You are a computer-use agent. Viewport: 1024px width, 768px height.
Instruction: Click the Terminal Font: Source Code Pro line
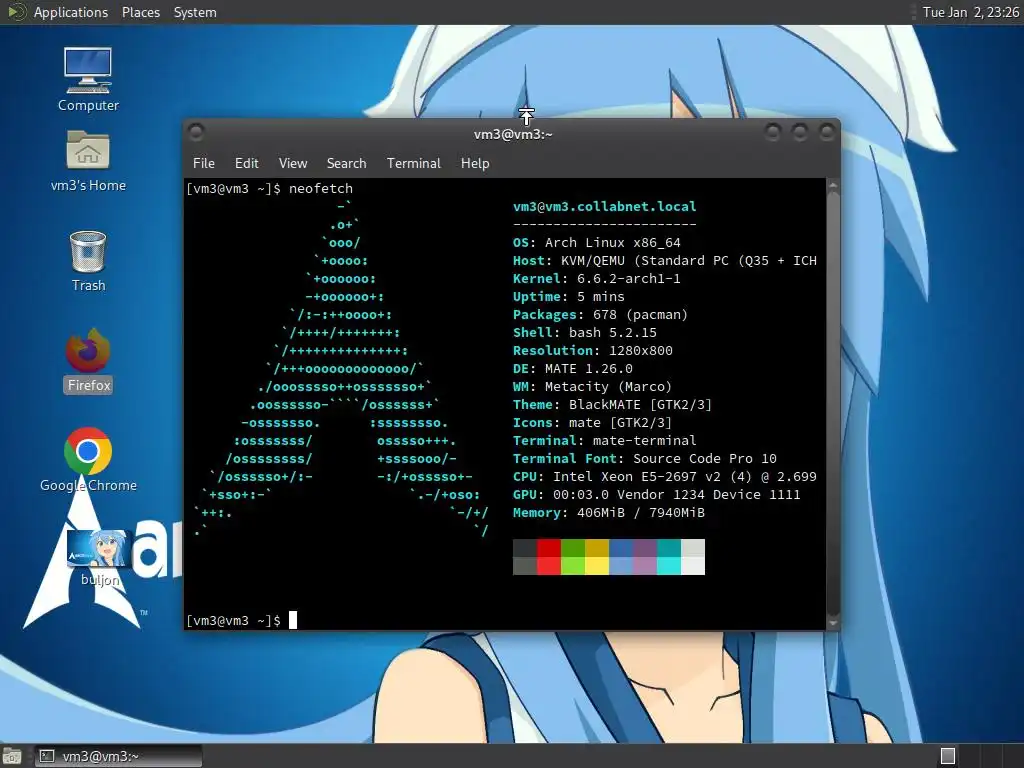point(645,458)
